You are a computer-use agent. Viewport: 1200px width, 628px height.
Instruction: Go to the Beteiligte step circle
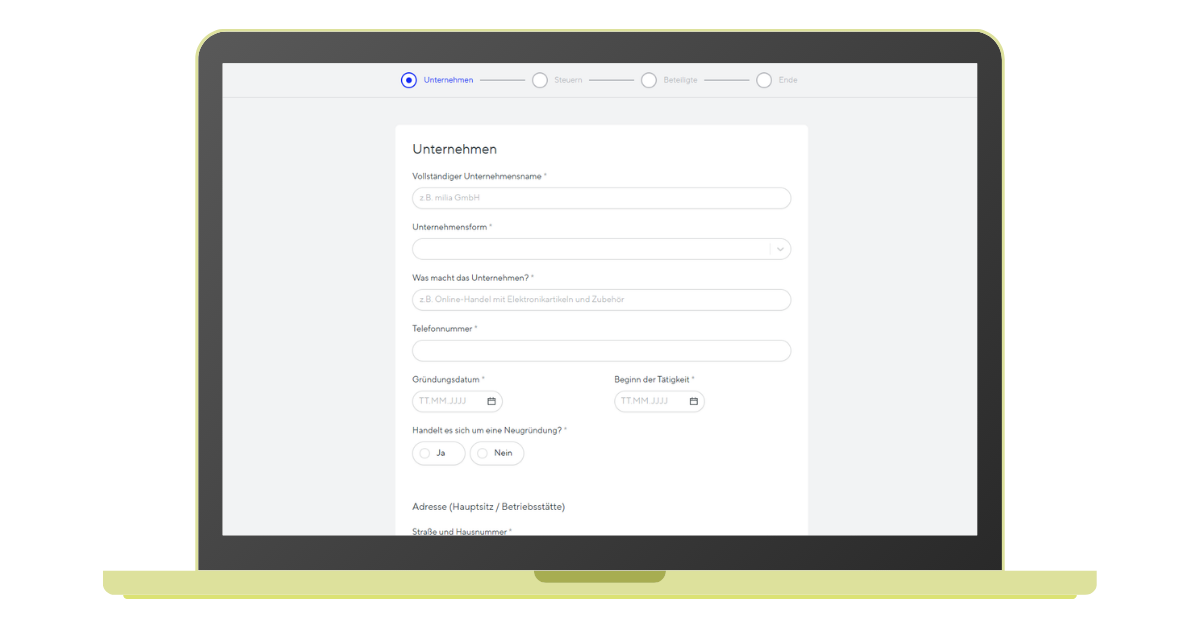click(x=649, y=80)
